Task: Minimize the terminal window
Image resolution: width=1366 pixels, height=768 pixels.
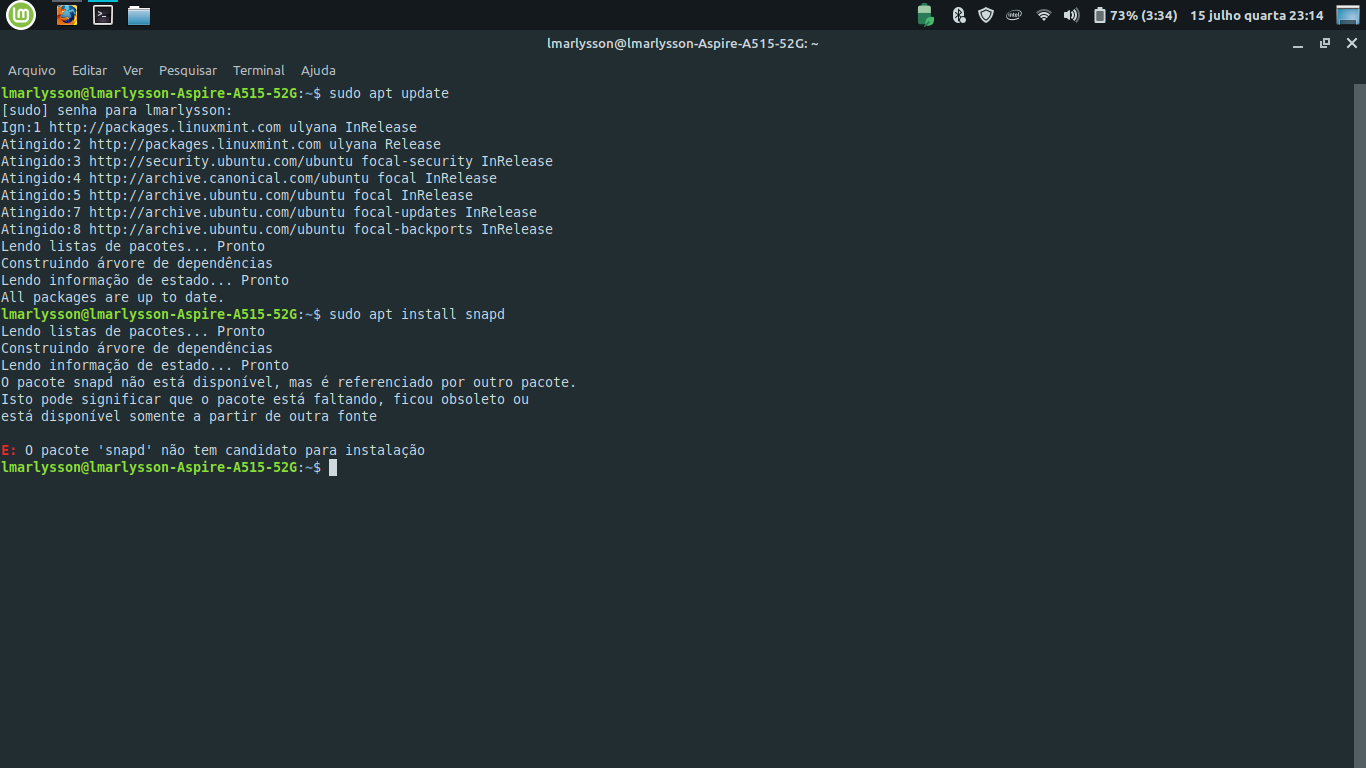Action: (1298, 44)
